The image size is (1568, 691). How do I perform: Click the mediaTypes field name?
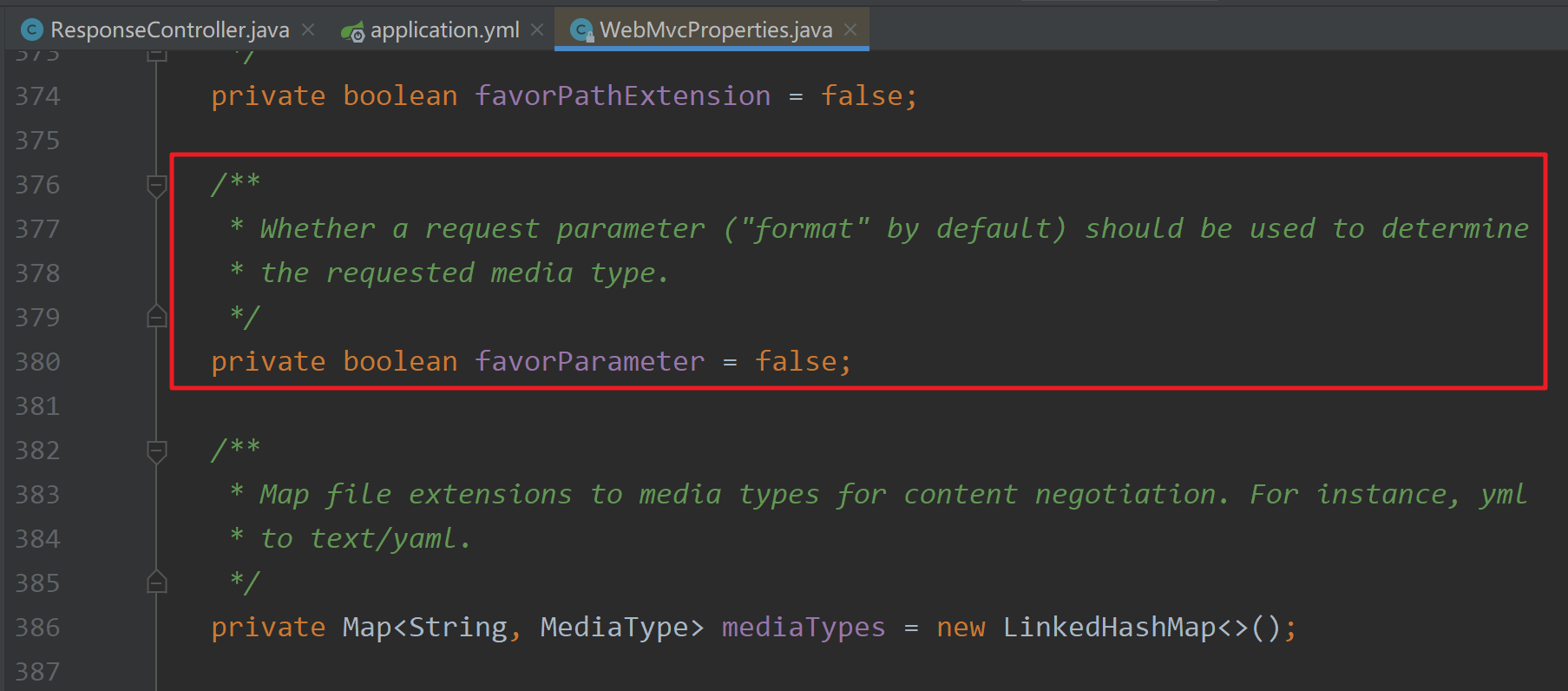(x=803, y=628)
